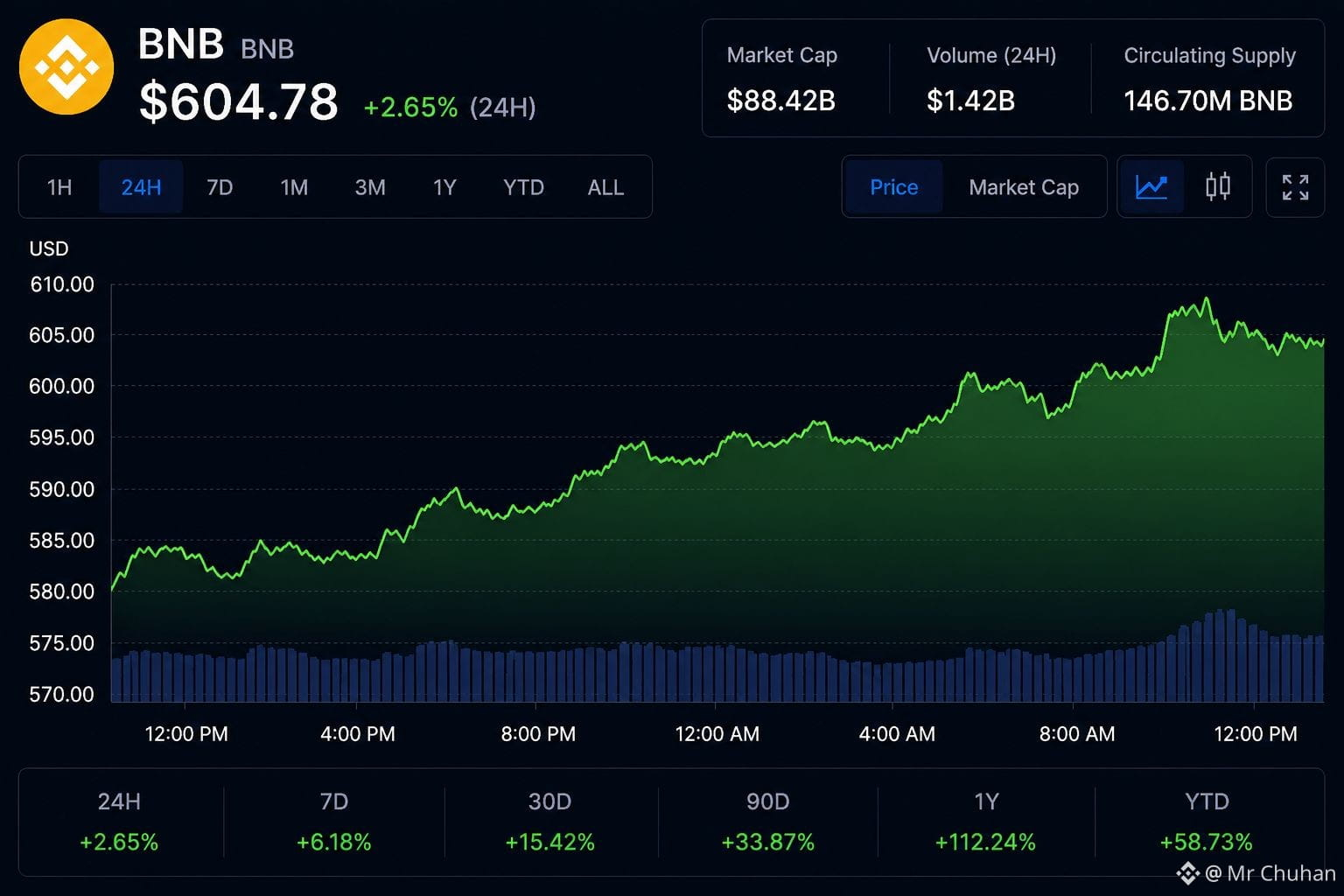Select the 1H time range
This screenshot has height=896, width=1344.
[59, 187]
